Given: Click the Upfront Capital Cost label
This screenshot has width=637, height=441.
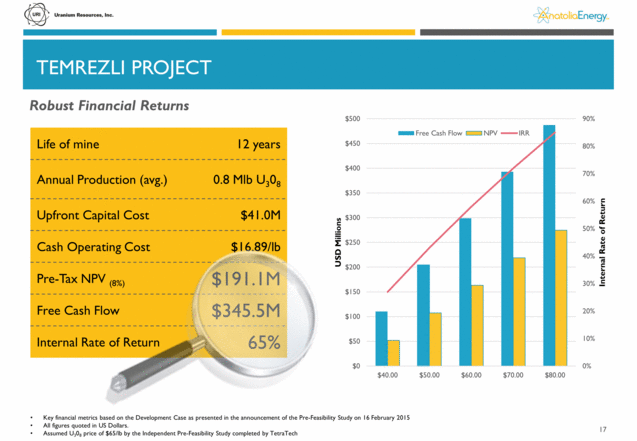Looking at the screenshot, I should click(93, 215).
